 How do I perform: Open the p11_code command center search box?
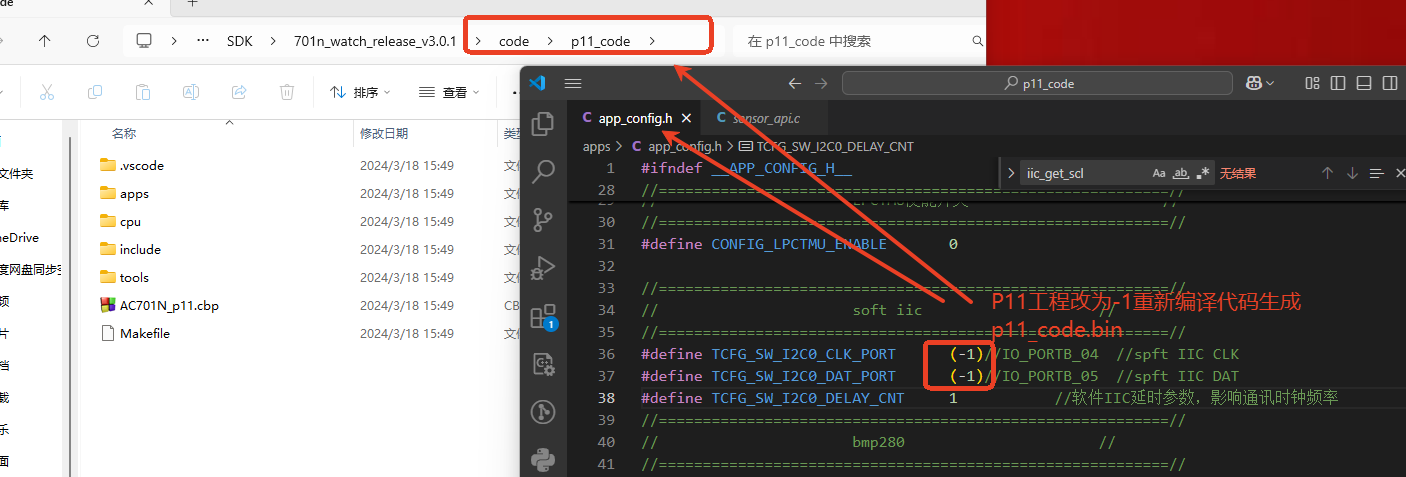point(1039,83)
